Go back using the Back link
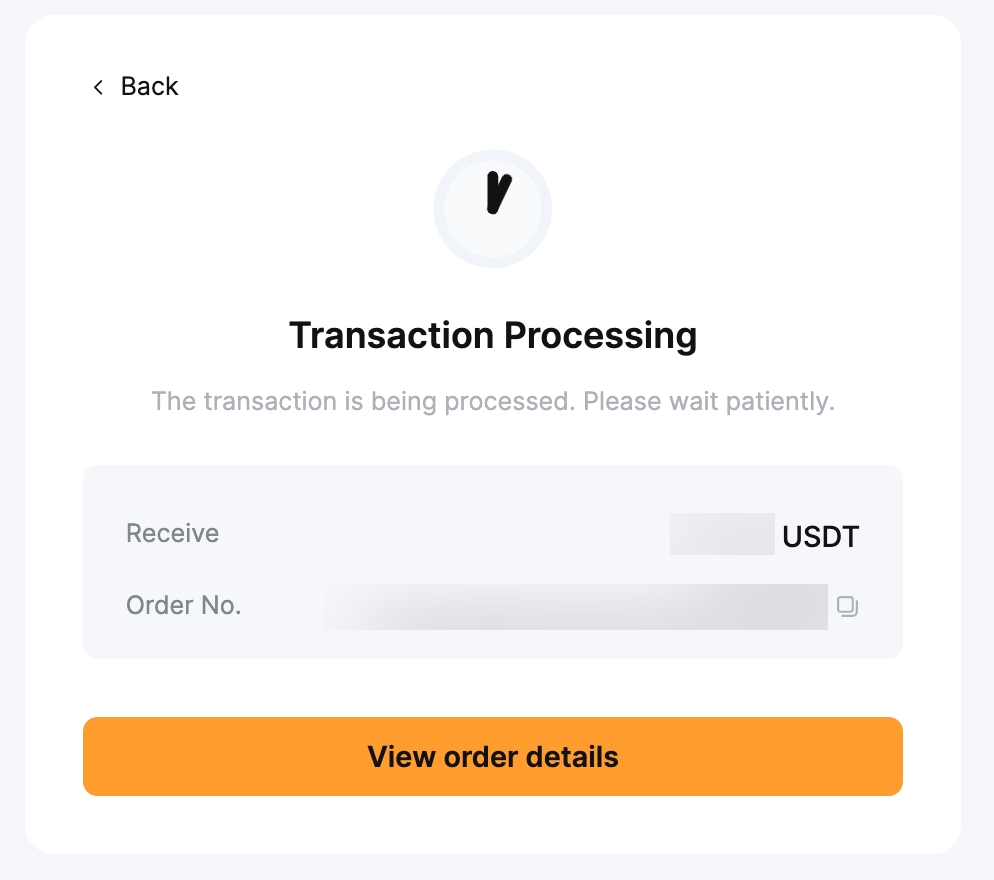The image size is (994, 880). [149, 87]
